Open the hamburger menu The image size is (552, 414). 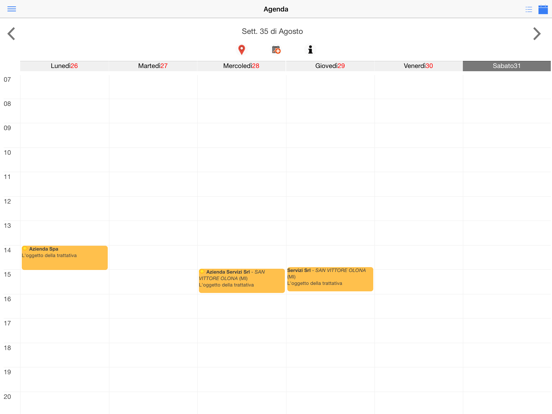(x=12, y=9)
